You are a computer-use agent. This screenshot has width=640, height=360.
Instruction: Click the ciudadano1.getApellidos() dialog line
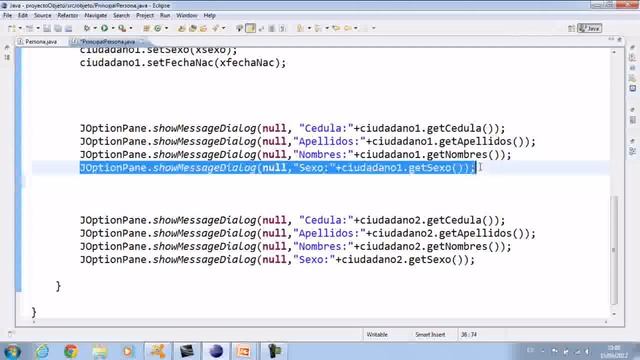307,141
